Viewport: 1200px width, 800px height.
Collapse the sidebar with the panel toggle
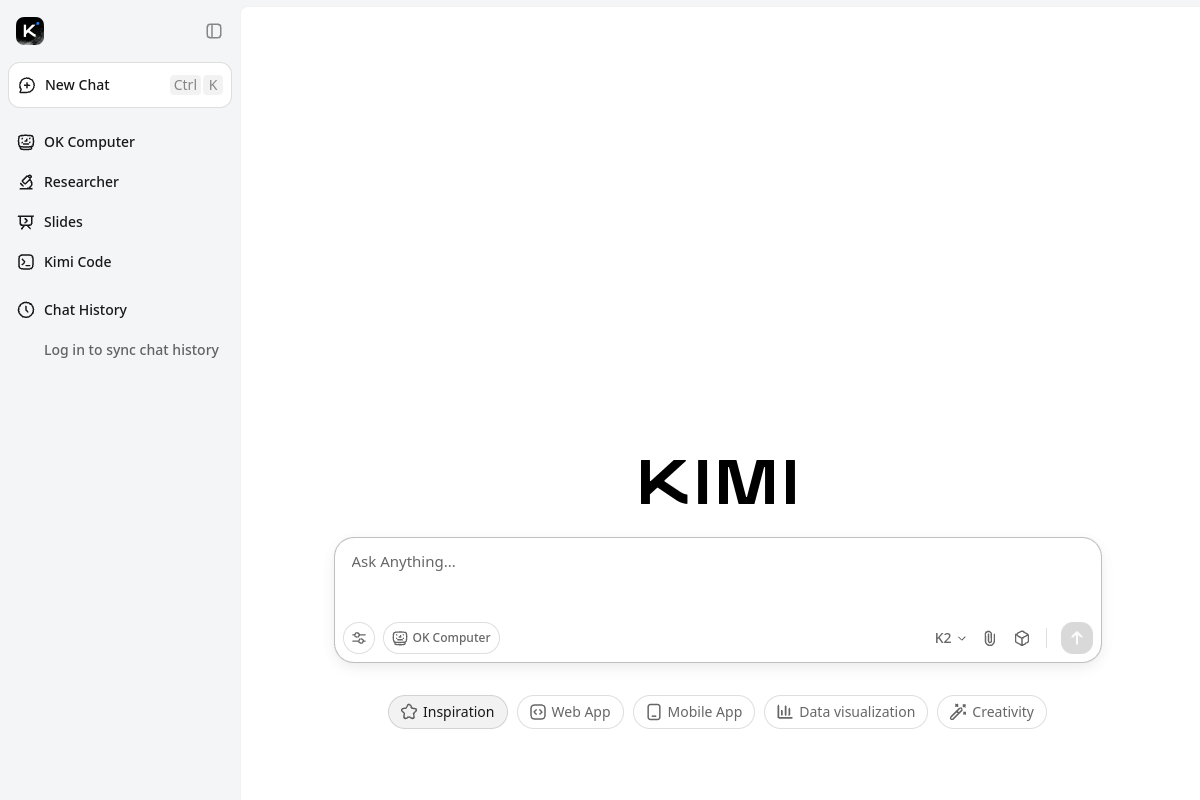tap(214, 31)
